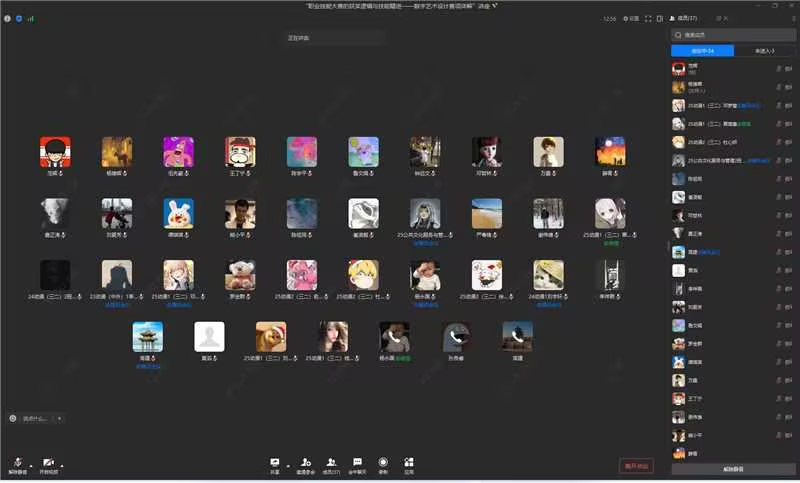The width and height of the screenshot is (800, 483).
Task: Click the member search input field
Action: click(x=735, y=34)
